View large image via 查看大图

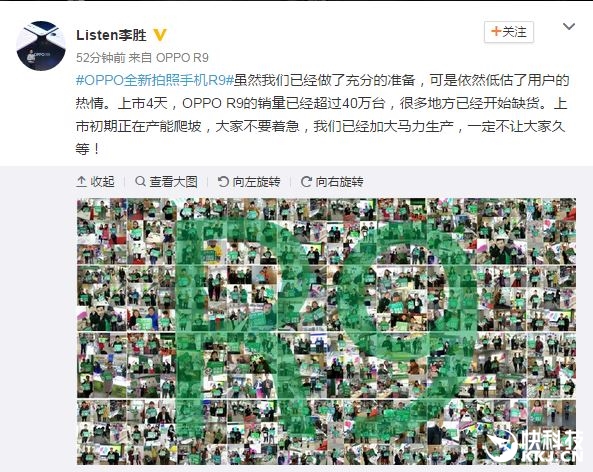[166, 182]
